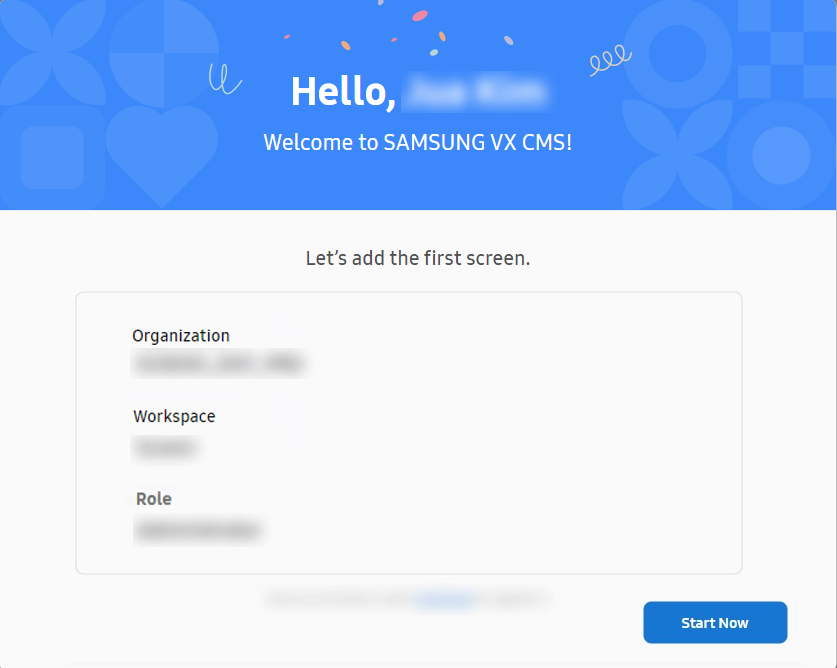
Task: Click the Welcome to SAMSUNG VX CMS text
Action: [418, 143]
